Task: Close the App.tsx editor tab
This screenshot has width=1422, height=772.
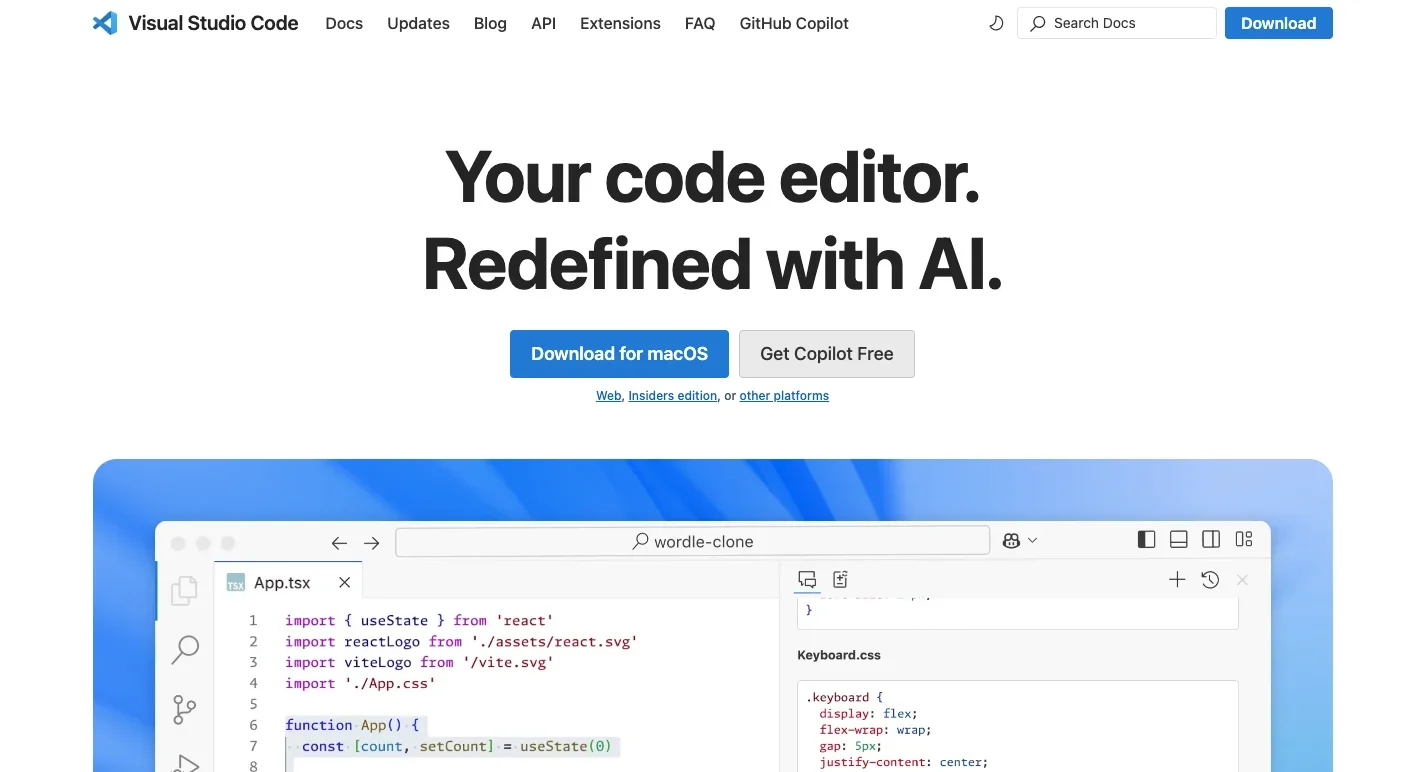Action: point(344,582)
